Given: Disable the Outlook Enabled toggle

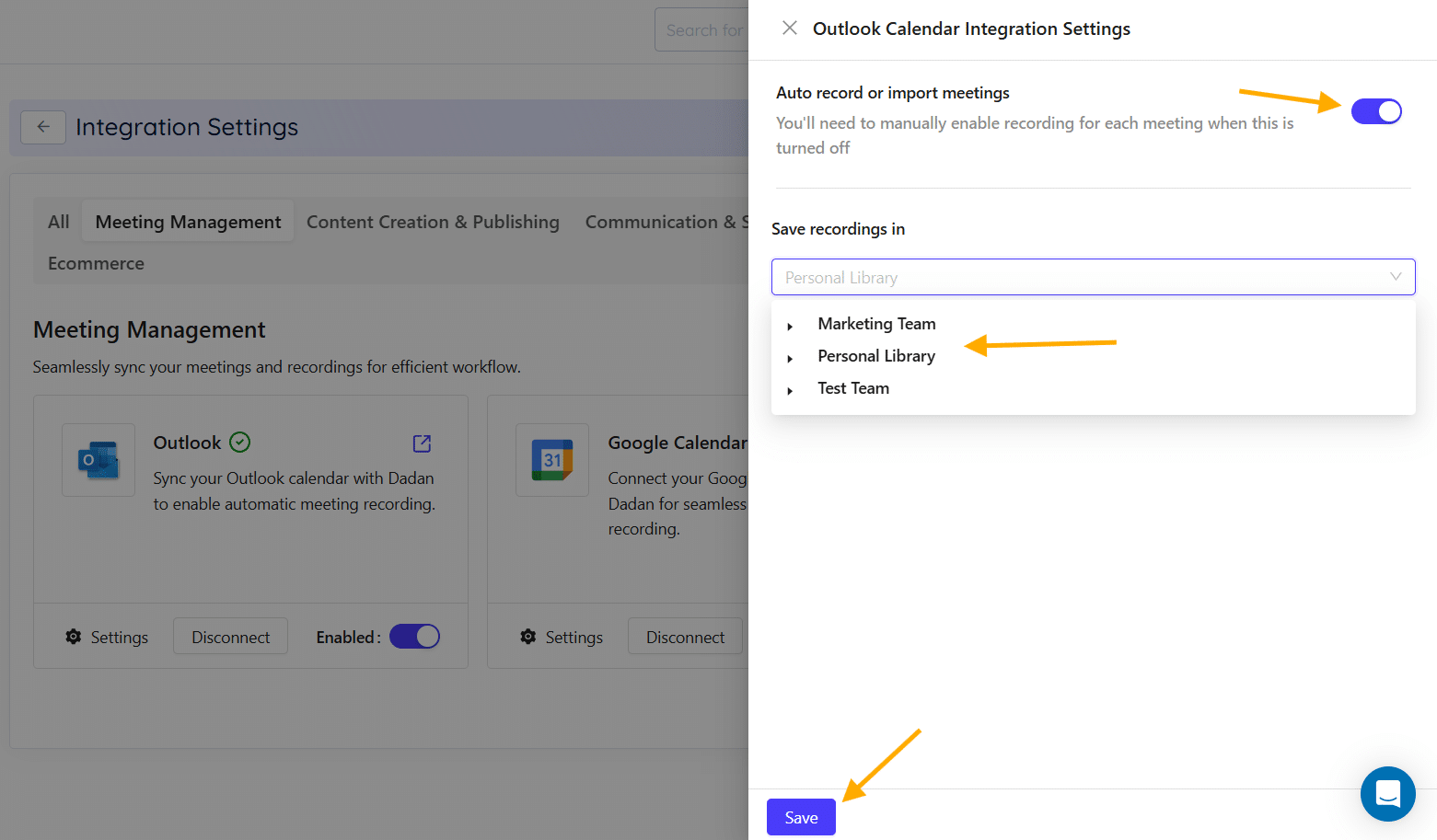Looking at the screenshot, I should click(x=414, y=636).
